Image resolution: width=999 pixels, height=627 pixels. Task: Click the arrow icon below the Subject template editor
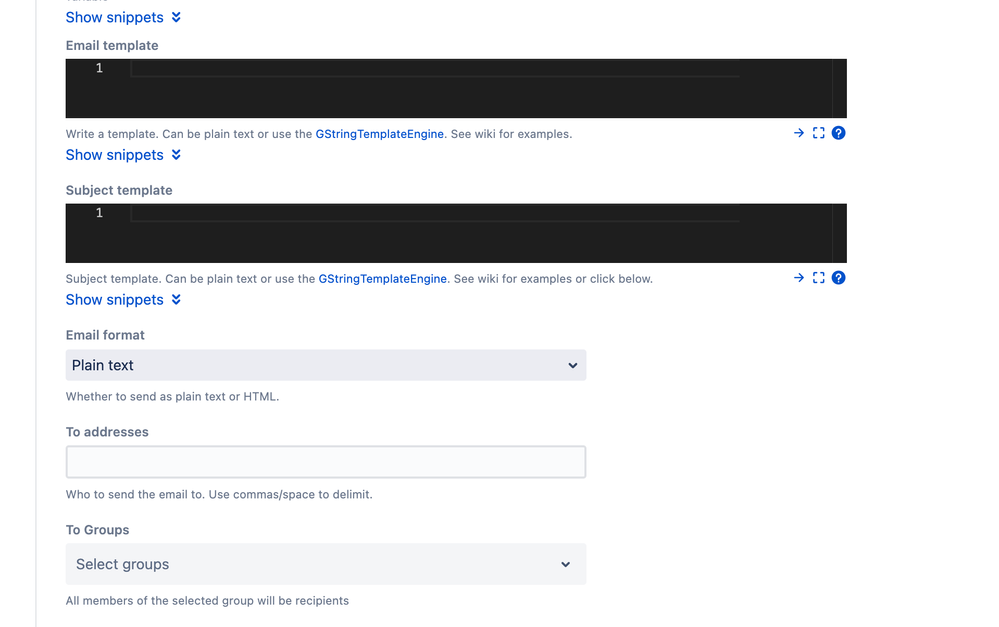[797, 277]
